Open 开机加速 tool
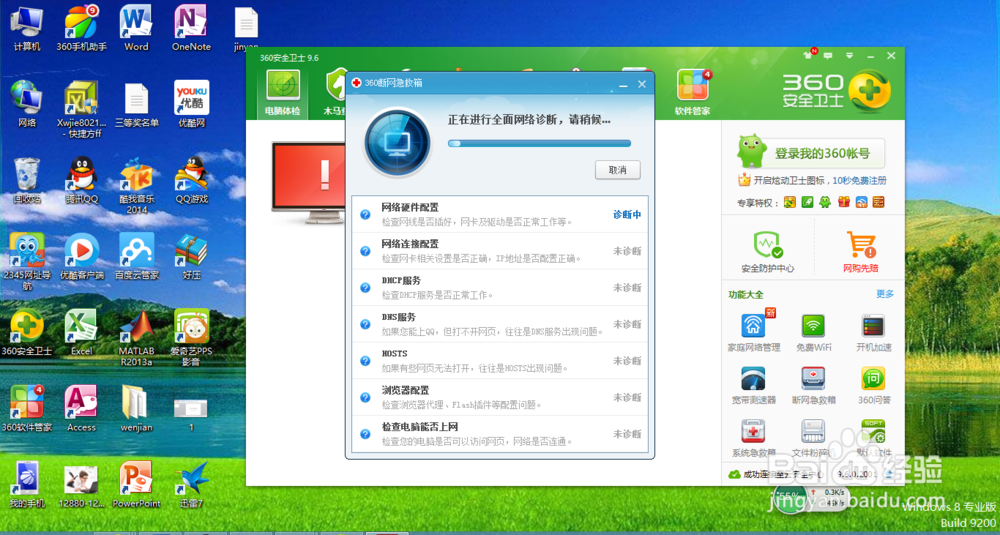This screenshot has height=535, width=1000. click(x=873, y=332)
